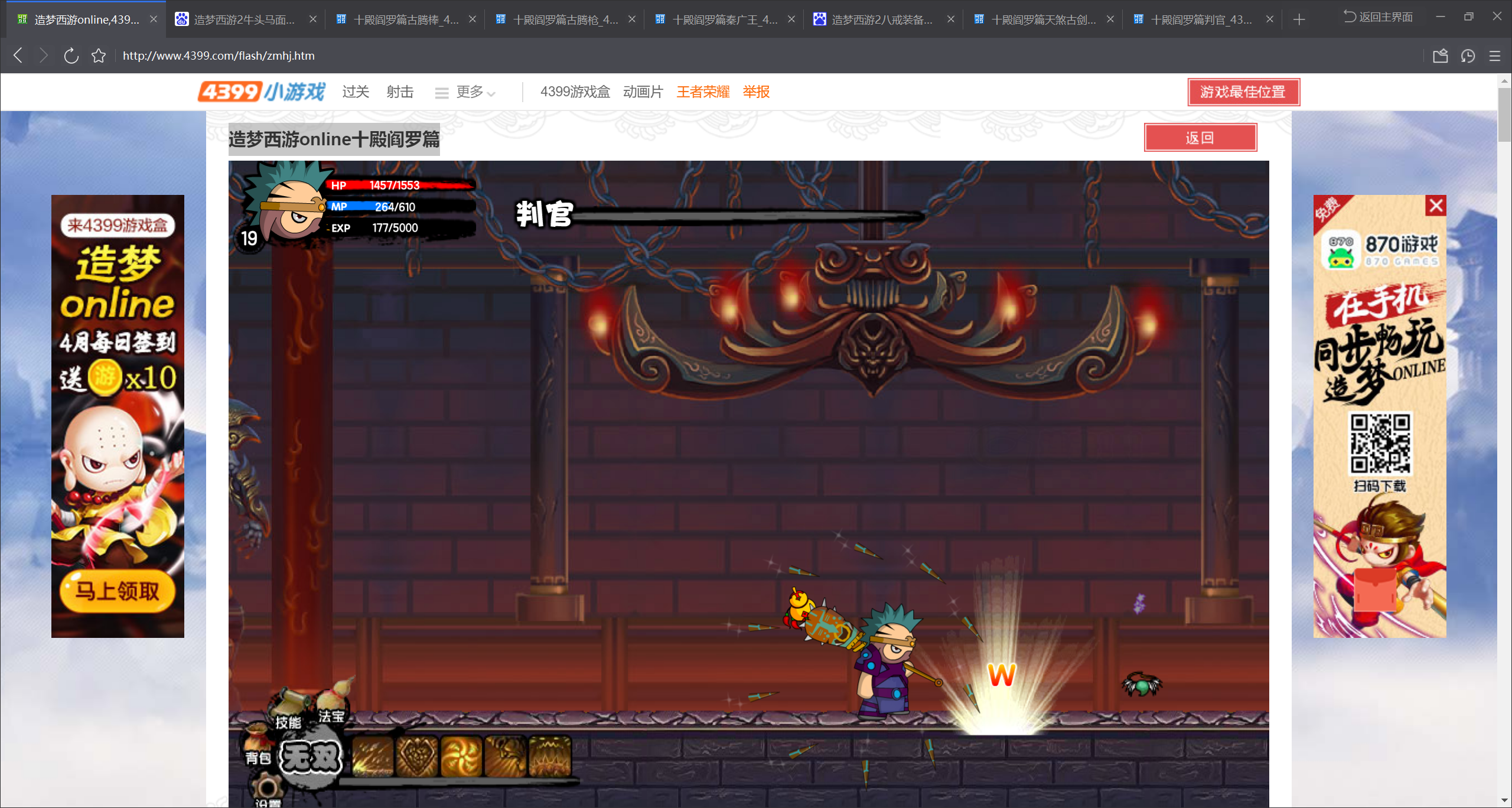Click the QR code in 870游戏 ad

[x=1380, y=444]
